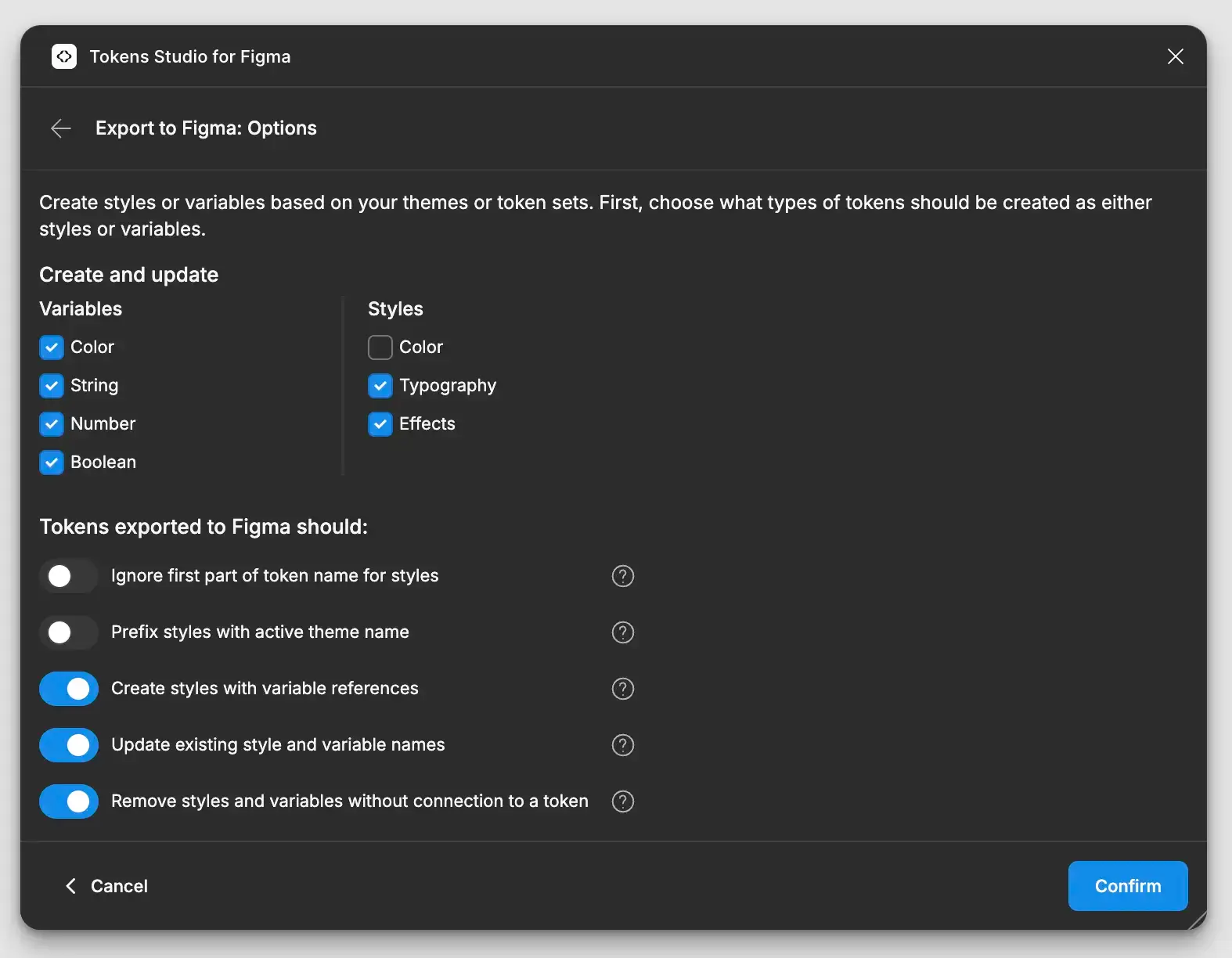The image size is (1232, 958).
Task: Turn on Prefix styles with active theme name
Action: click(x=69, y=632)
